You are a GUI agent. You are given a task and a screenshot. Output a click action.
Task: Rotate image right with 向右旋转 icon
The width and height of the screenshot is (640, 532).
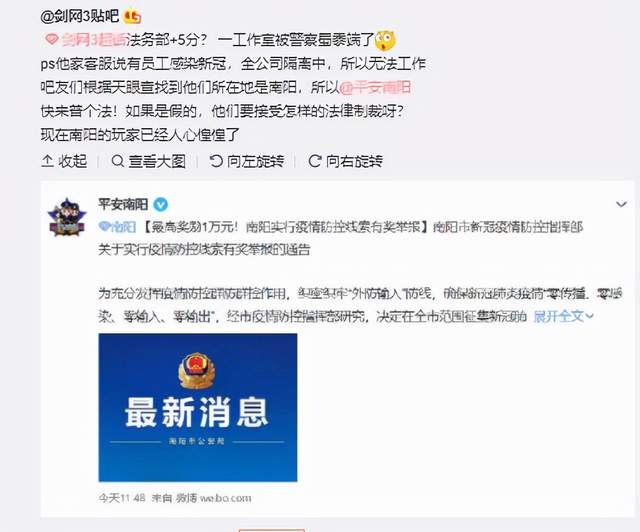click(315, 161)
